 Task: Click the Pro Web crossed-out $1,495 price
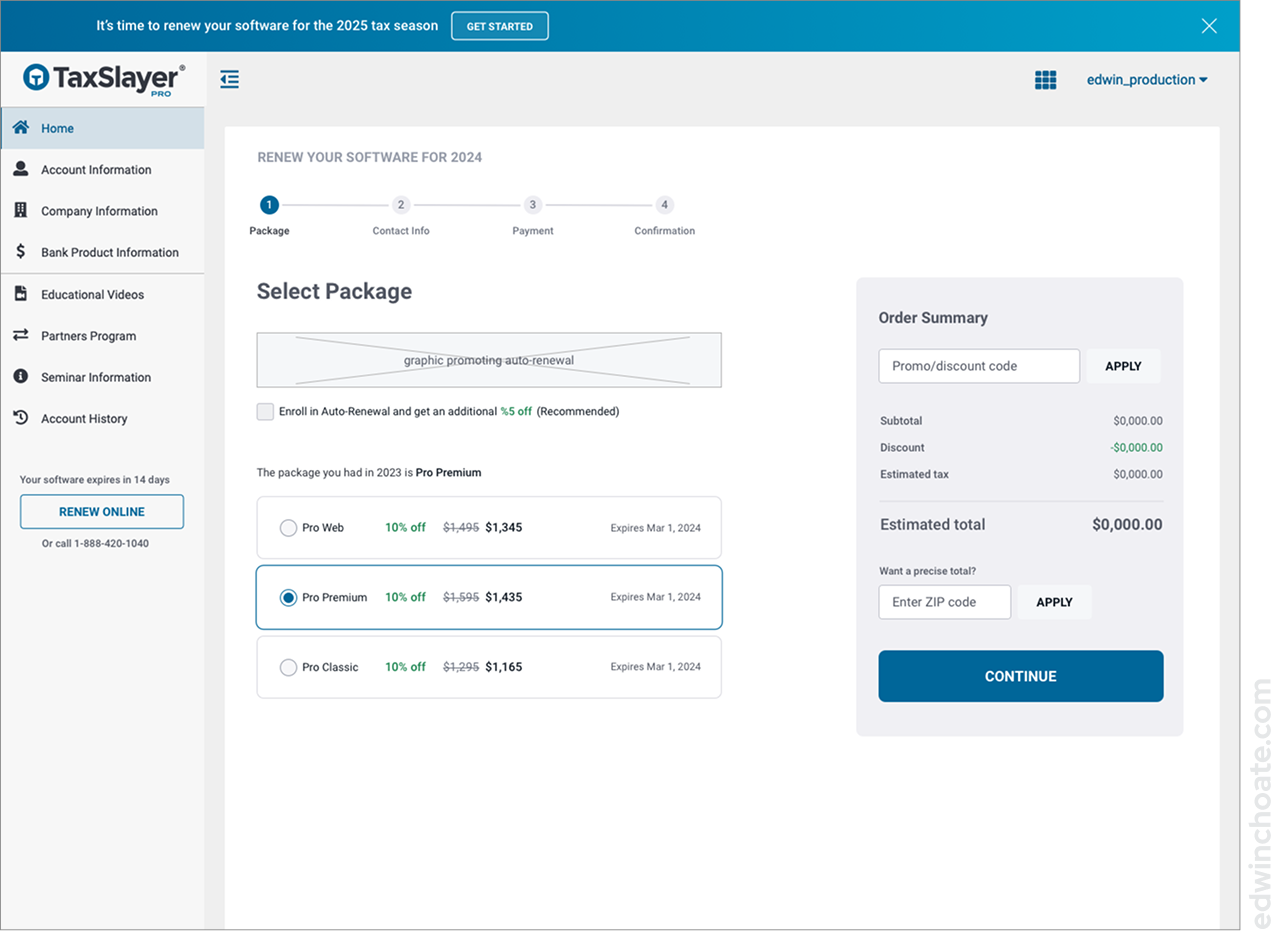461,527
